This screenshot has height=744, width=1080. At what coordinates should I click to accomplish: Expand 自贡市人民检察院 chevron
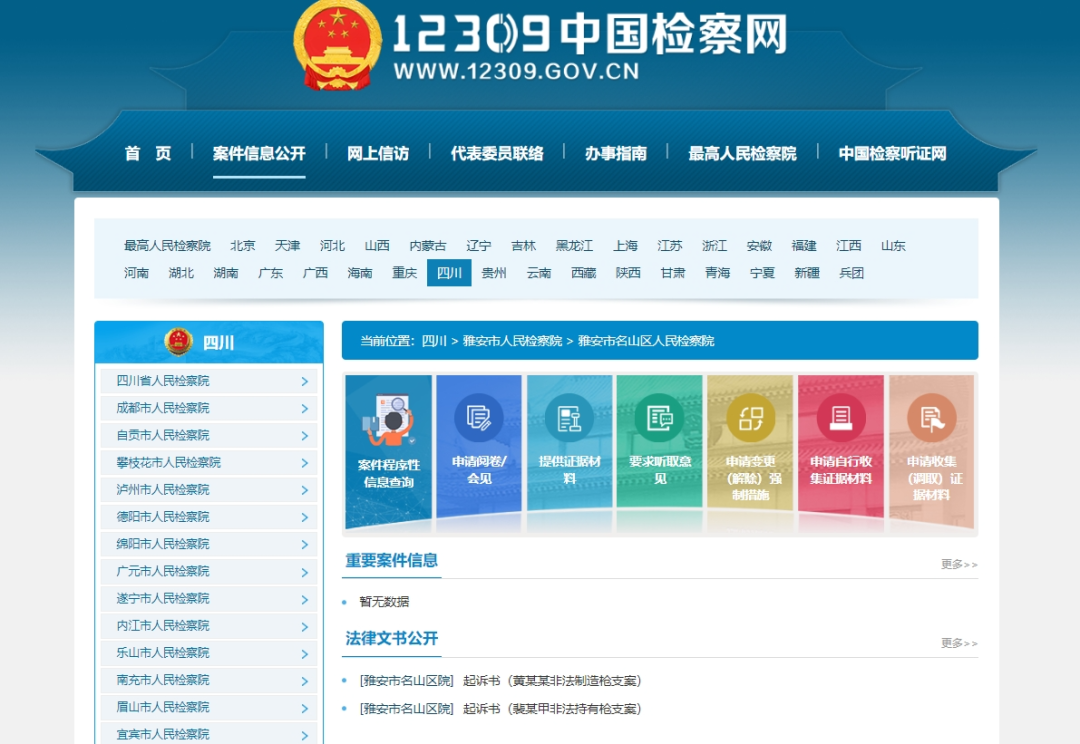(304, 435)
